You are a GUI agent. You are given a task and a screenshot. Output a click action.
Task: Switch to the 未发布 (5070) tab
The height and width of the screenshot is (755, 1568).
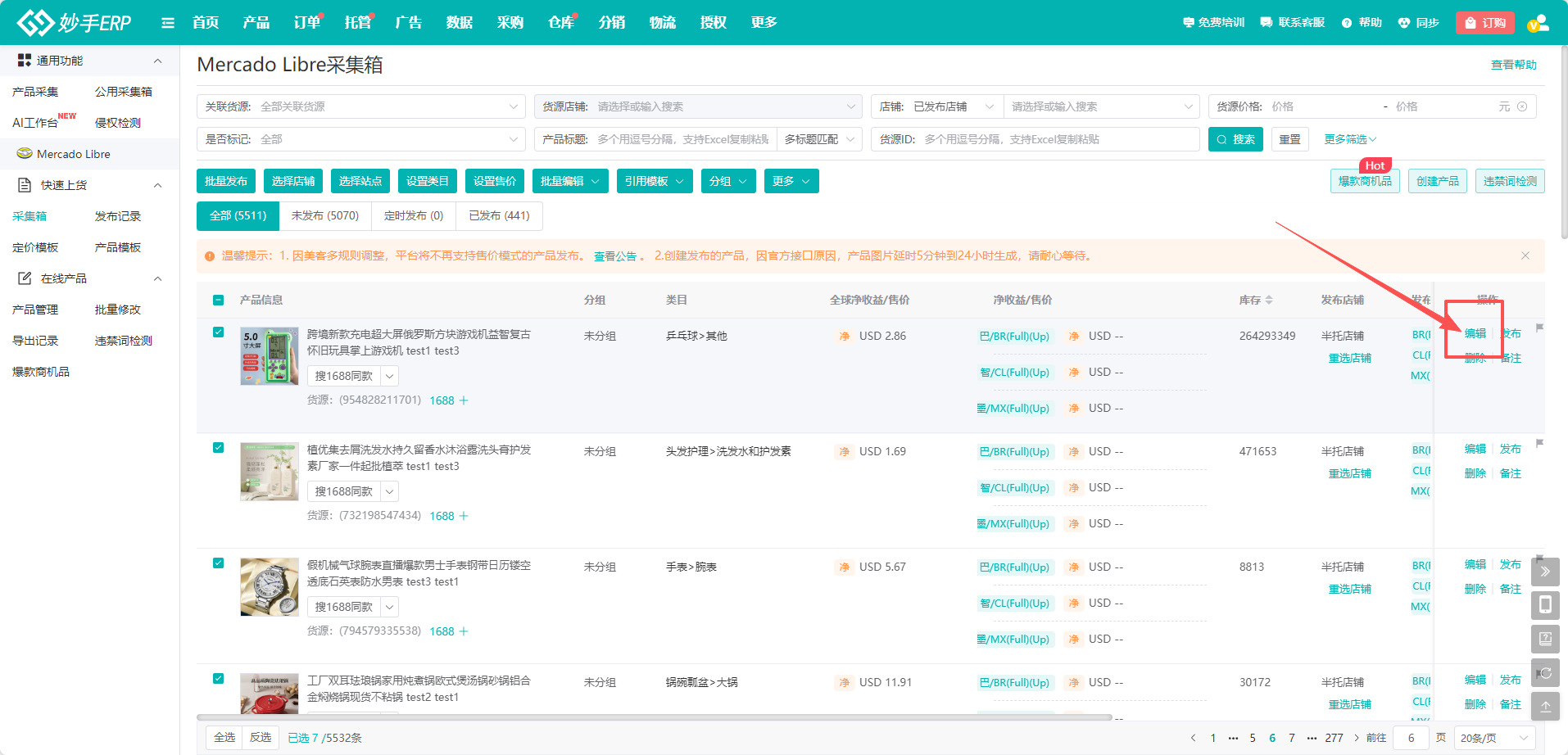click(x=325, y=216)
